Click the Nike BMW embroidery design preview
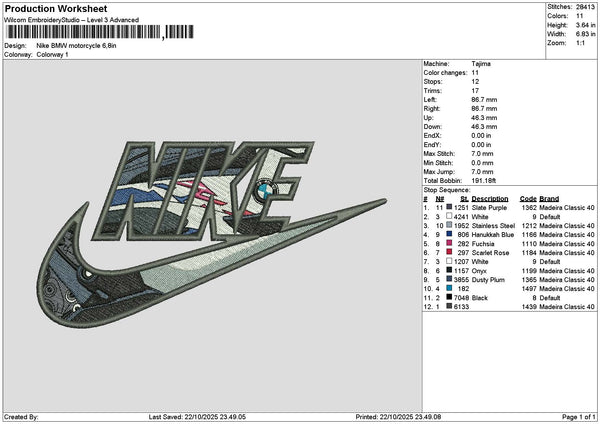This screenshot has height=424, width=600. click(212, 234)
